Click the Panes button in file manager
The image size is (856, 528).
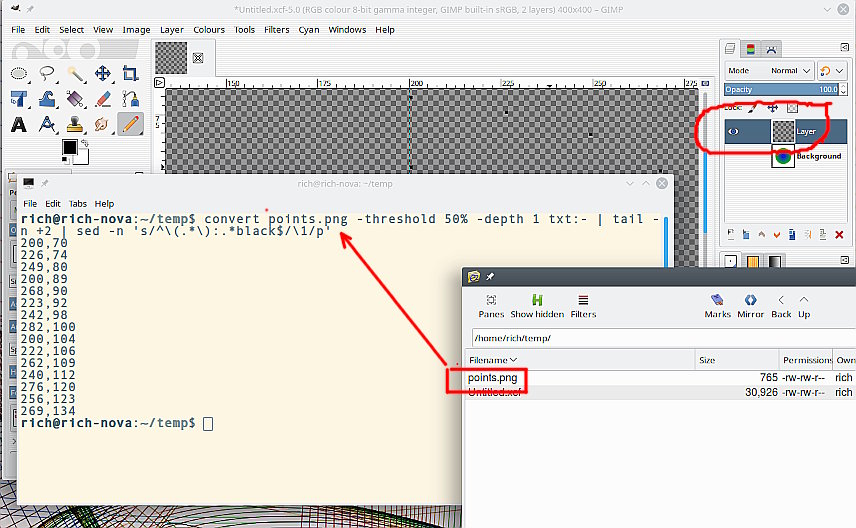491,306
